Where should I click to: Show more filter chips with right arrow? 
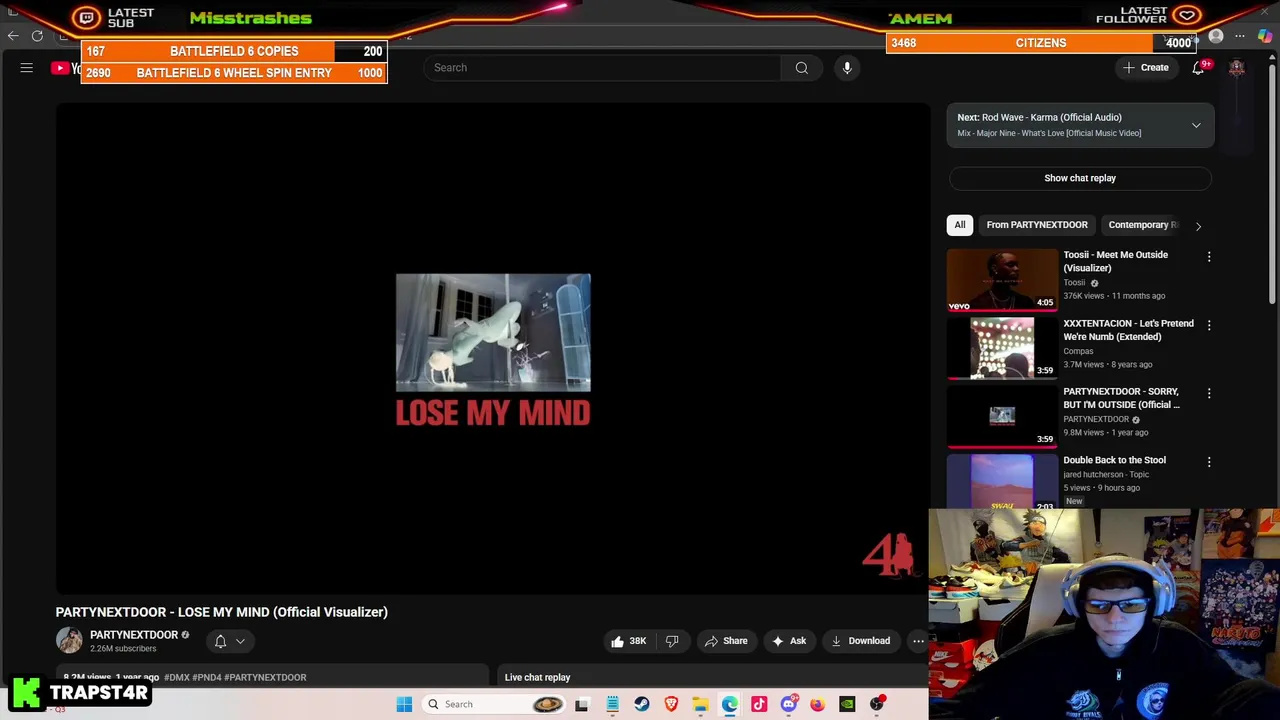click(1198, 226)
